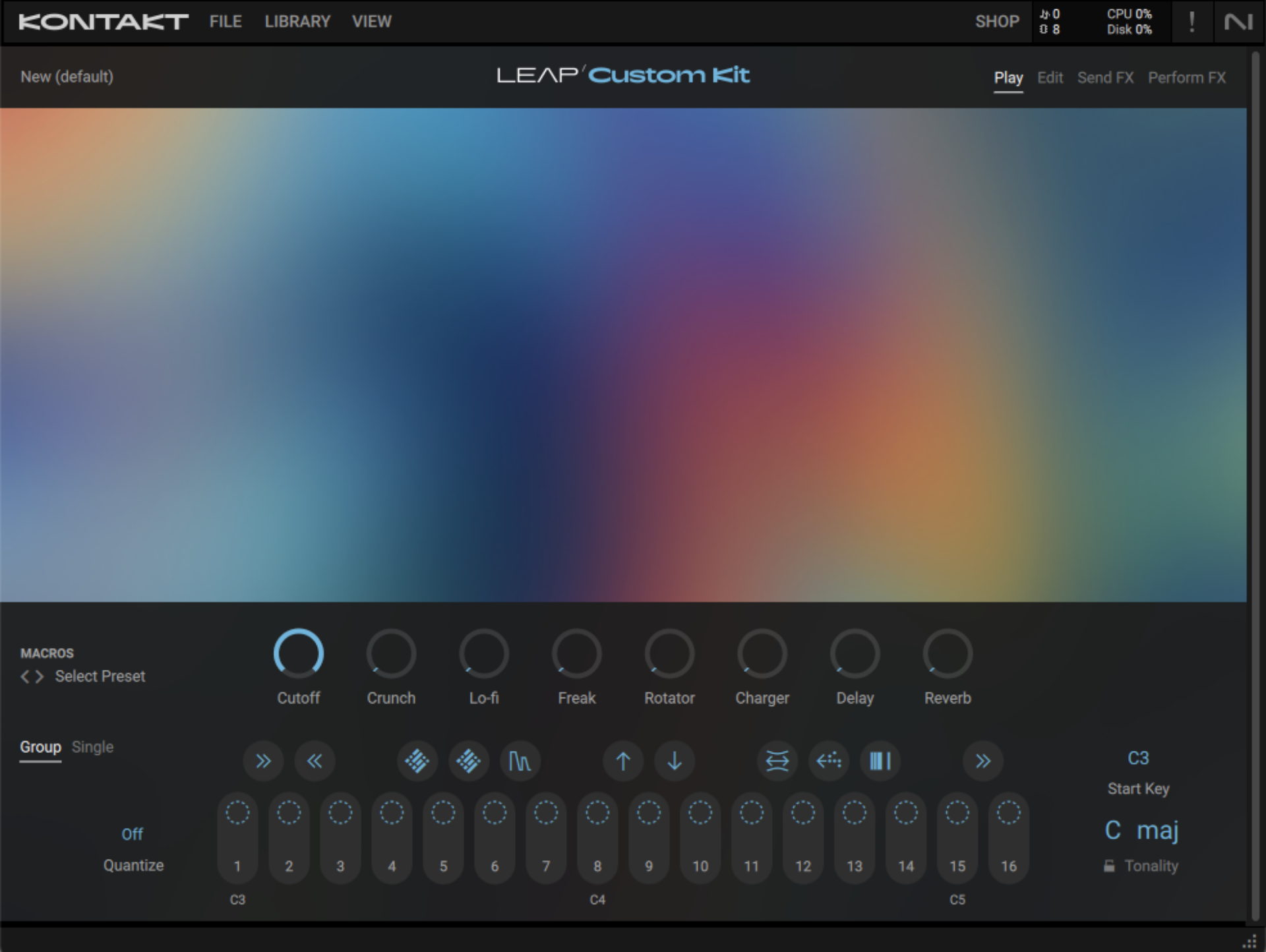Click the SHOP link
The width and height of the screenshot is (1266, 952).
[x=996, y=21]
